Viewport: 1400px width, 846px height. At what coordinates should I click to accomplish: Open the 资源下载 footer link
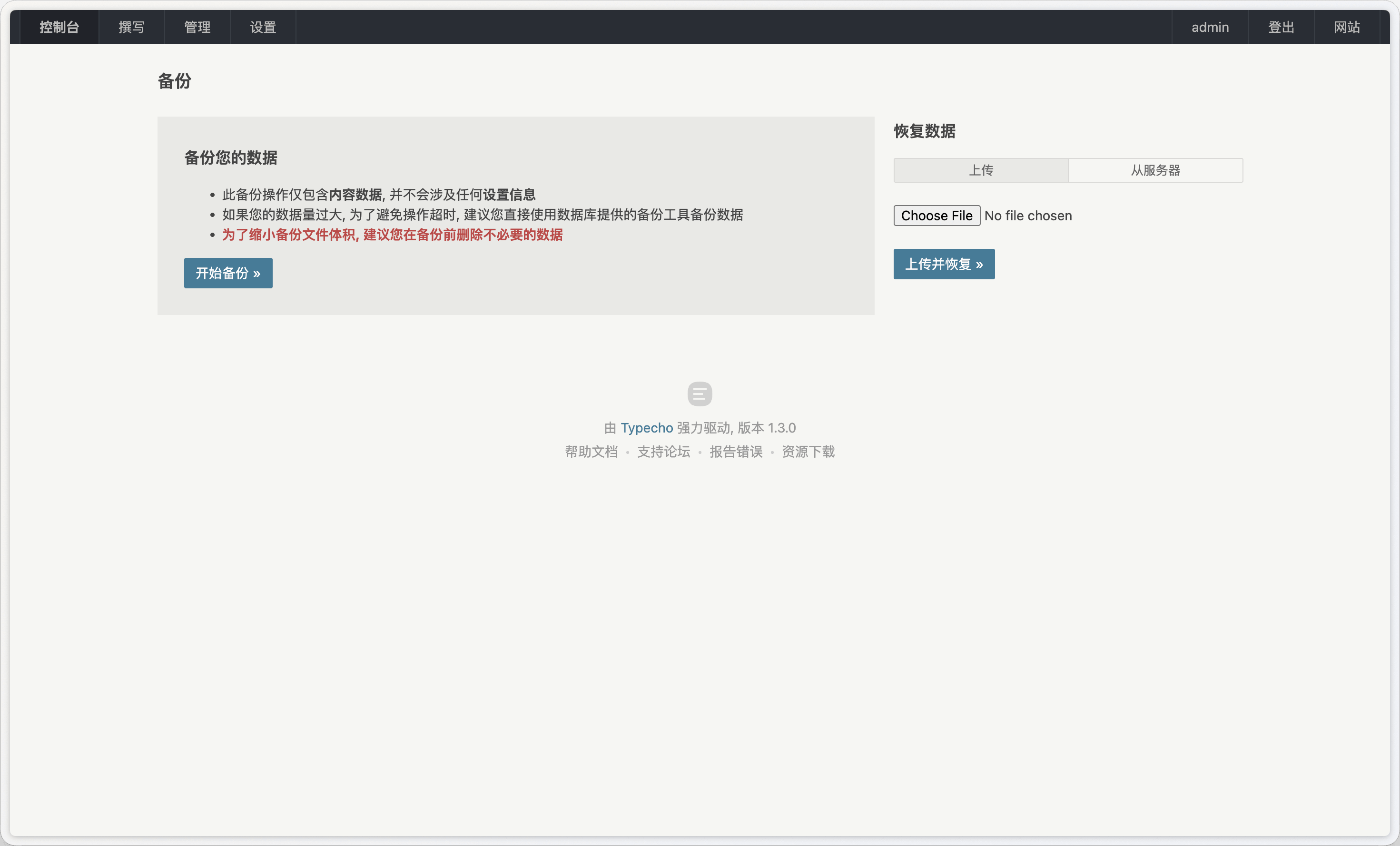pyautogui.click(x=808, y=452)
